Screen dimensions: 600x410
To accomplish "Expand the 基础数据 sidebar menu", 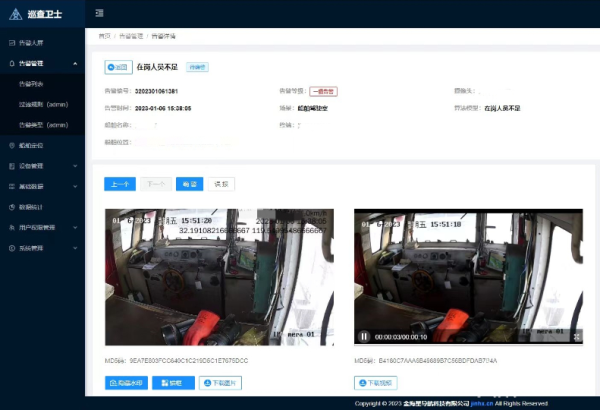I will click(x=40, y=187).
